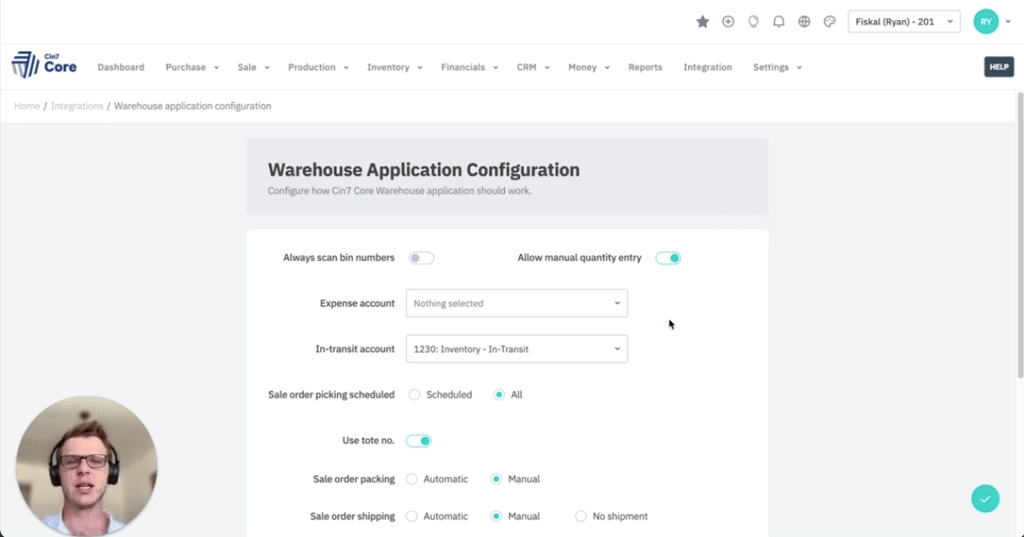Click the lightbulb ideas icon
This screenshot has width=1024, height=537.
tap(753, 21)
